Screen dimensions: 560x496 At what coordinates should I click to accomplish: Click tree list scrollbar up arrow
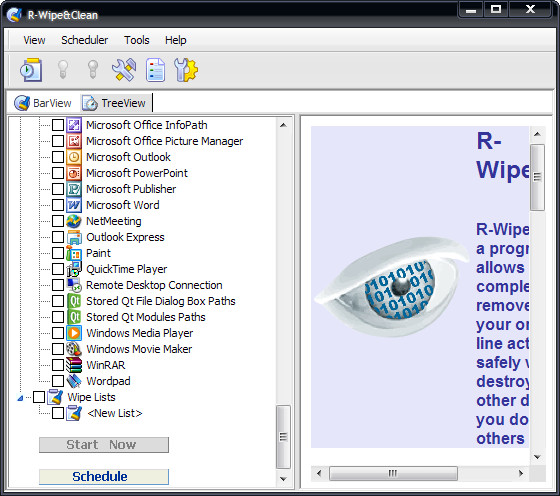(x=284, y=125)
